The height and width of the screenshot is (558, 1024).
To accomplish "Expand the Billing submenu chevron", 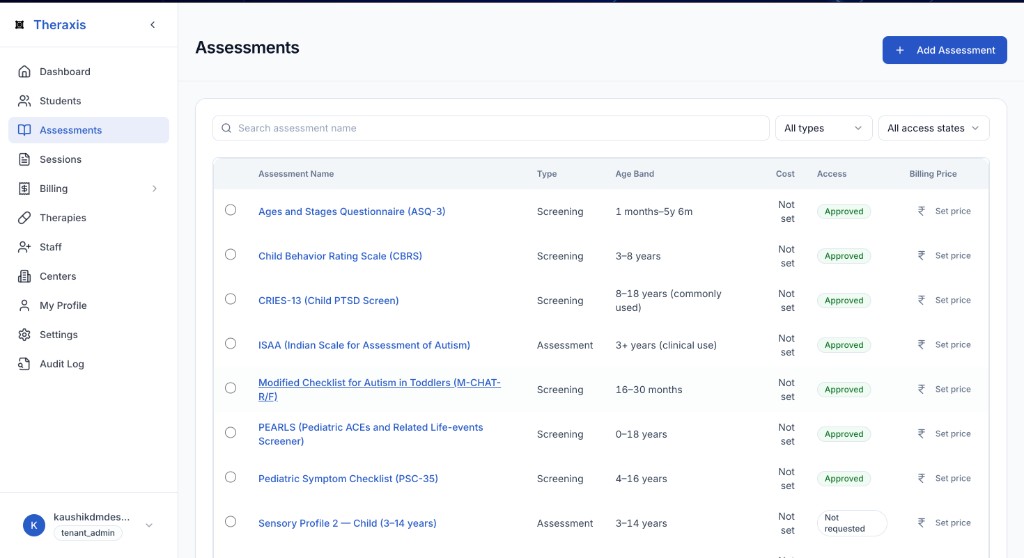I will [155, 188].
